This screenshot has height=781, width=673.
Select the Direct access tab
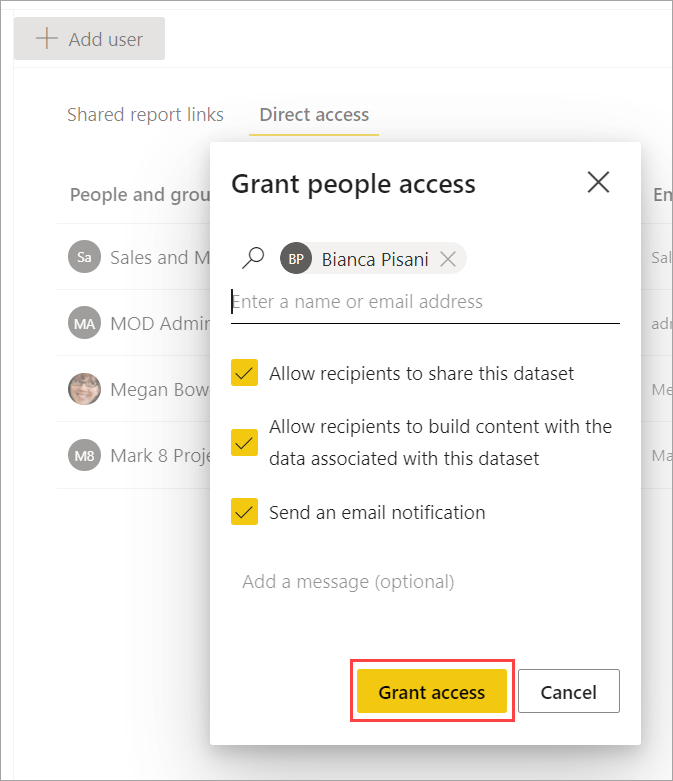(x=314, y=115)
